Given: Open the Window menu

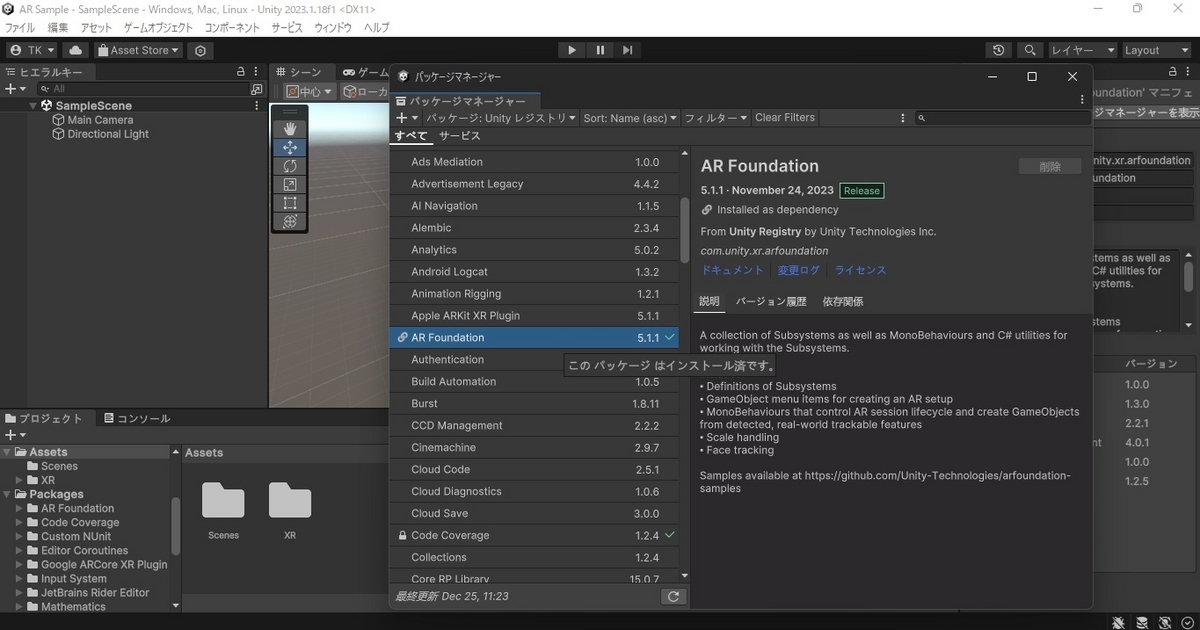Looking at the screenshot, I should [x=333, y=28].
